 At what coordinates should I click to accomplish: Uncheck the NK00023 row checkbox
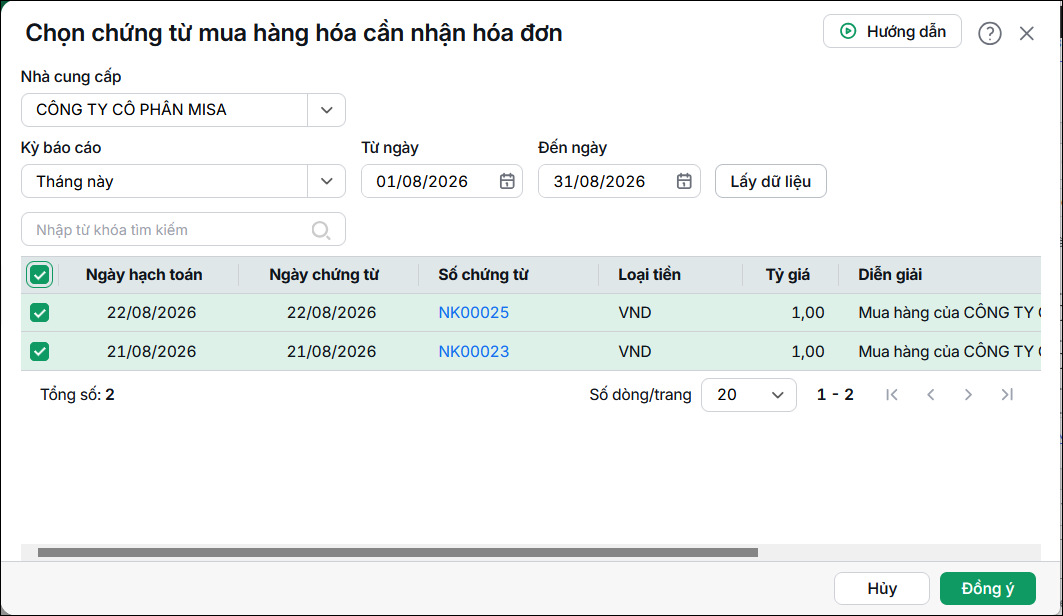coord(39,351)
